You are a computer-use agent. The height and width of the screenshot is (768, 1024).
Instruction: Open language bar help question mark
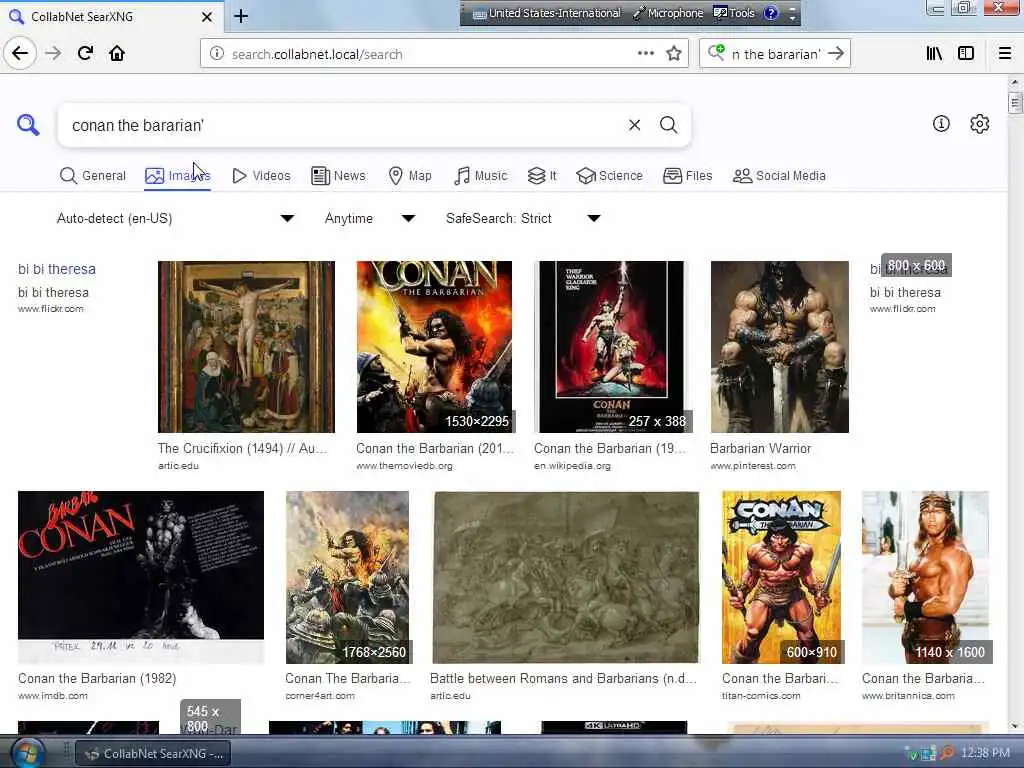pyautogui.click(x=771, y=13)
